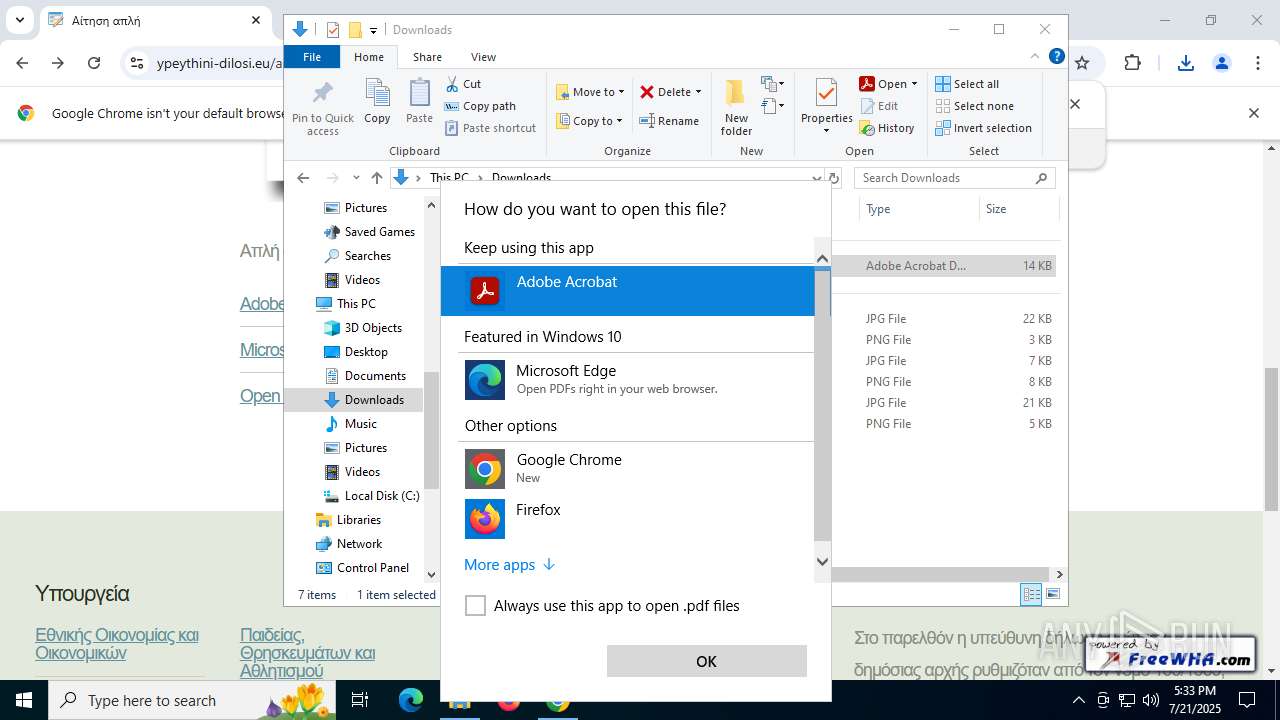Viewport: 1280px width, 720px height.
Task: Open Searches in navigation pane
Action: 367,256
